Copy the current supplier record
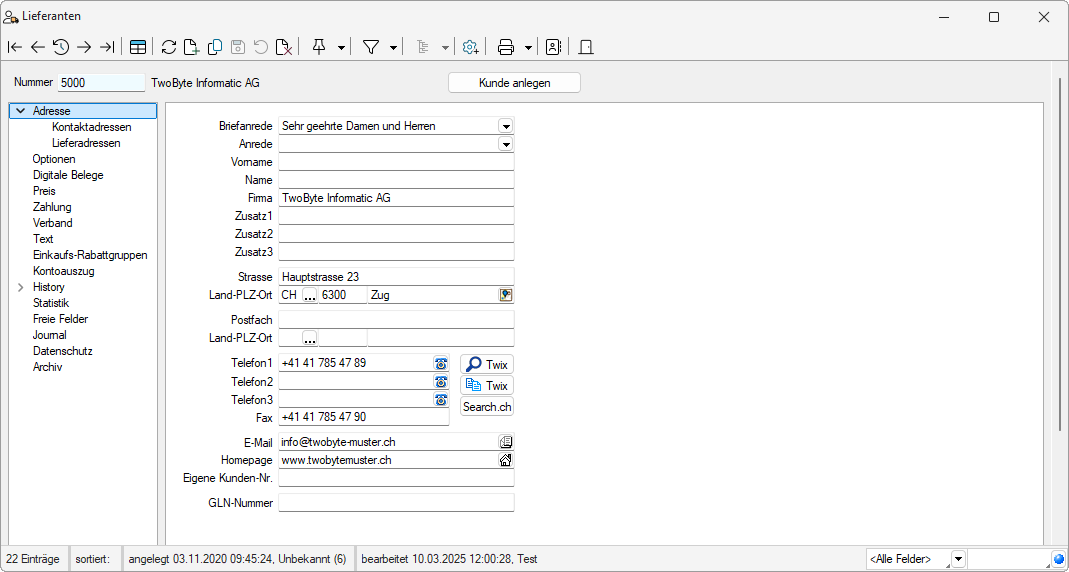Image resolution: width=1069 pixels, height=572 pixels. [x=215, y=47]
